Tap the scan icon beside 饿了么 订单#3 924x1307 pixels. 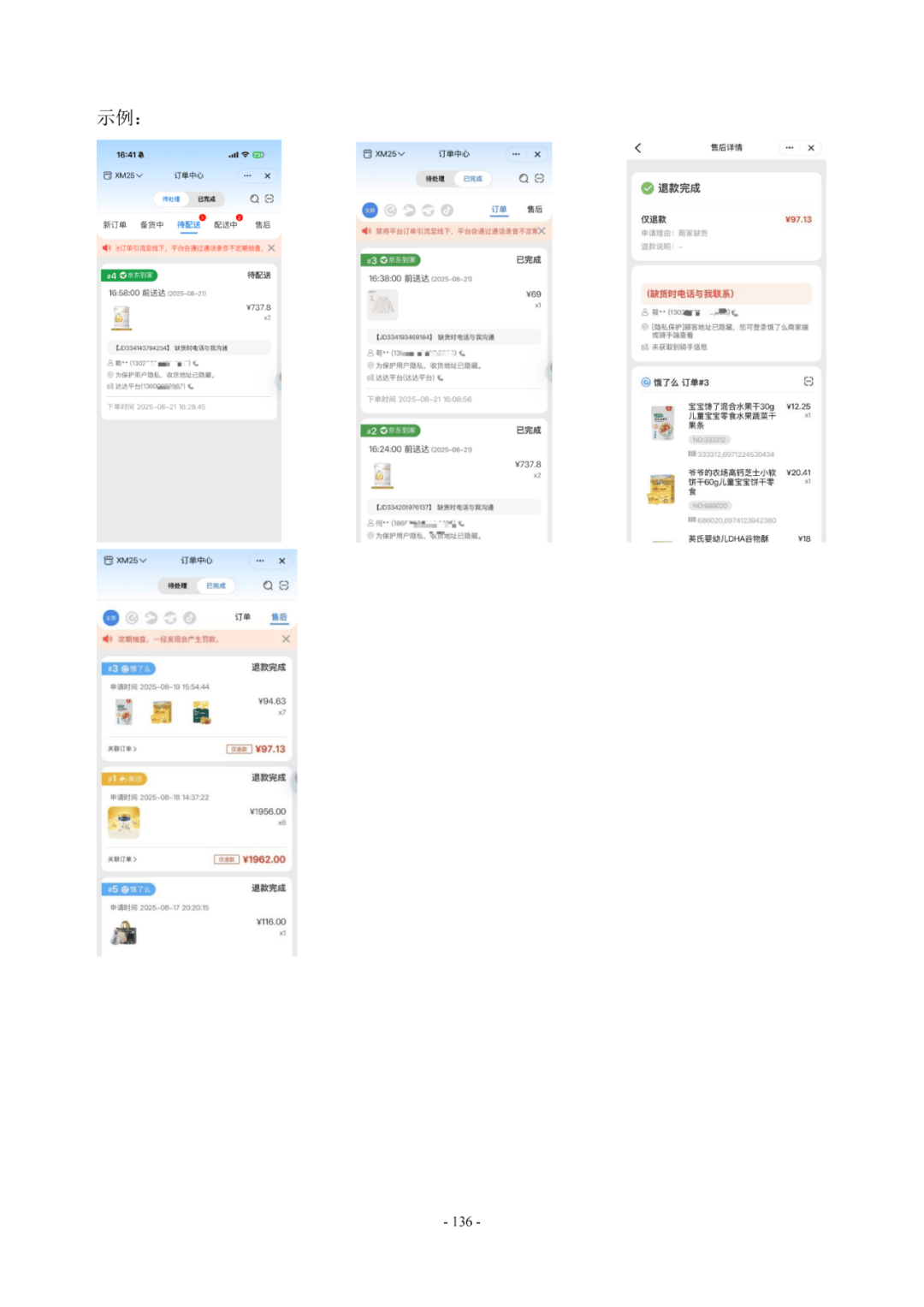(x=808, y=382)
